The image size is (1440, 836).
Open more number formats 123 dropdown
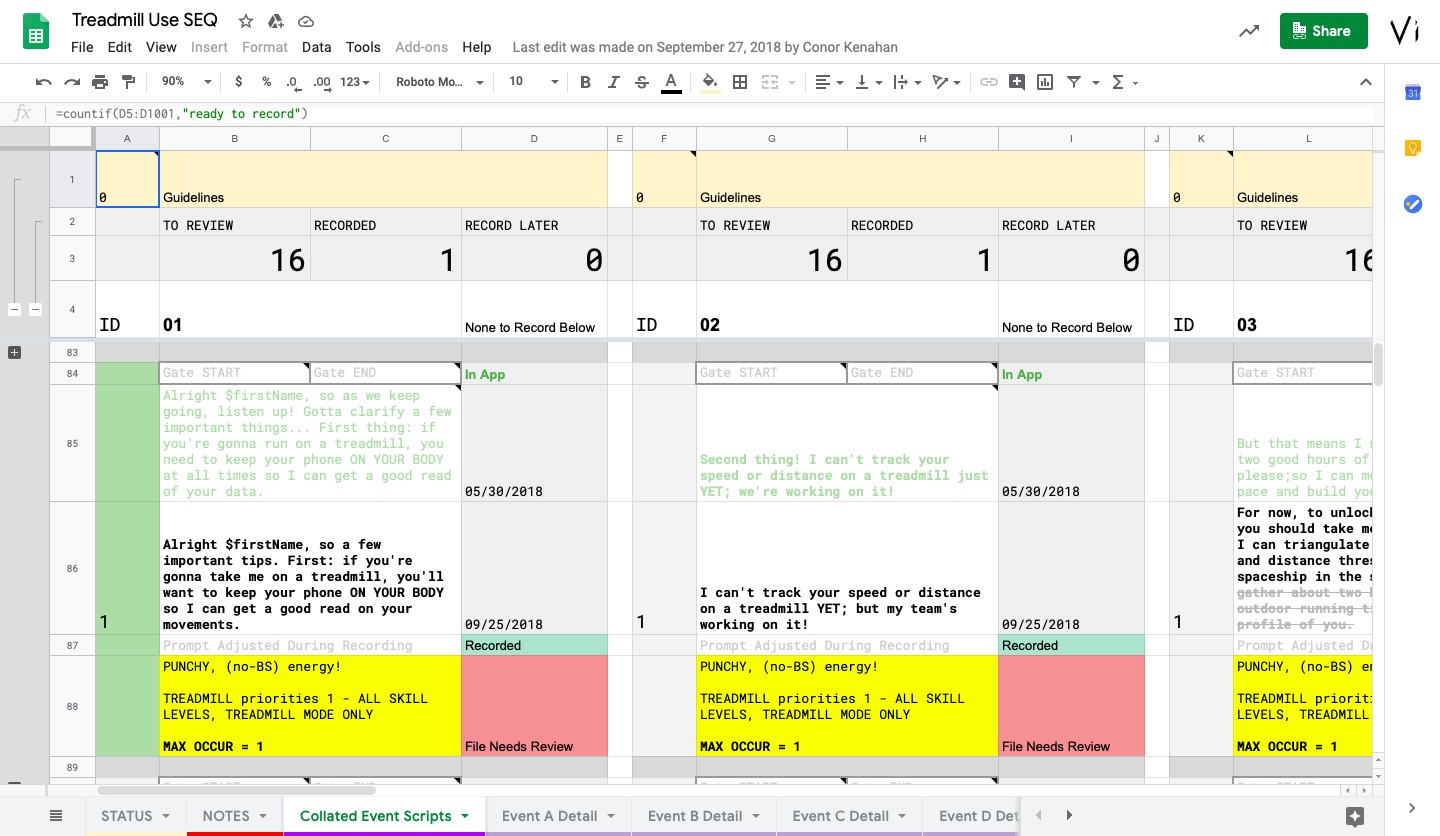(355, 82)
